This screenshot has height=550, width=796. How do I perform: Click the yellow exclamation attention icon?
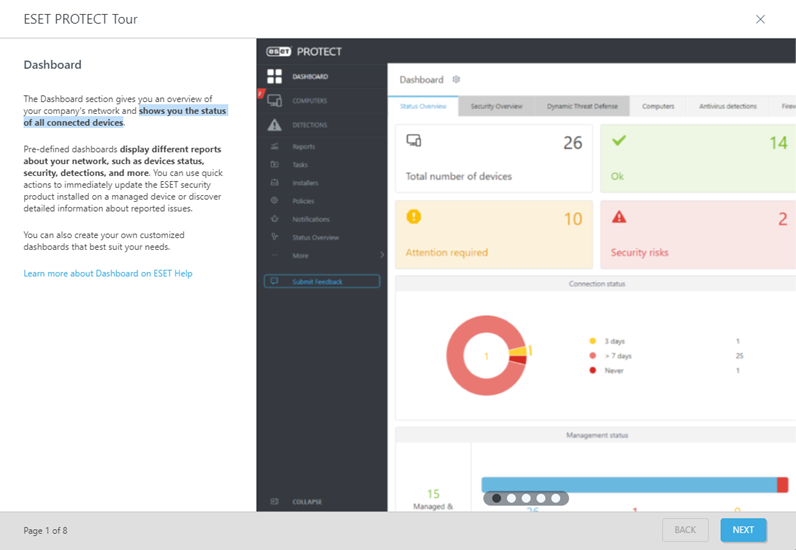[414, 217]
